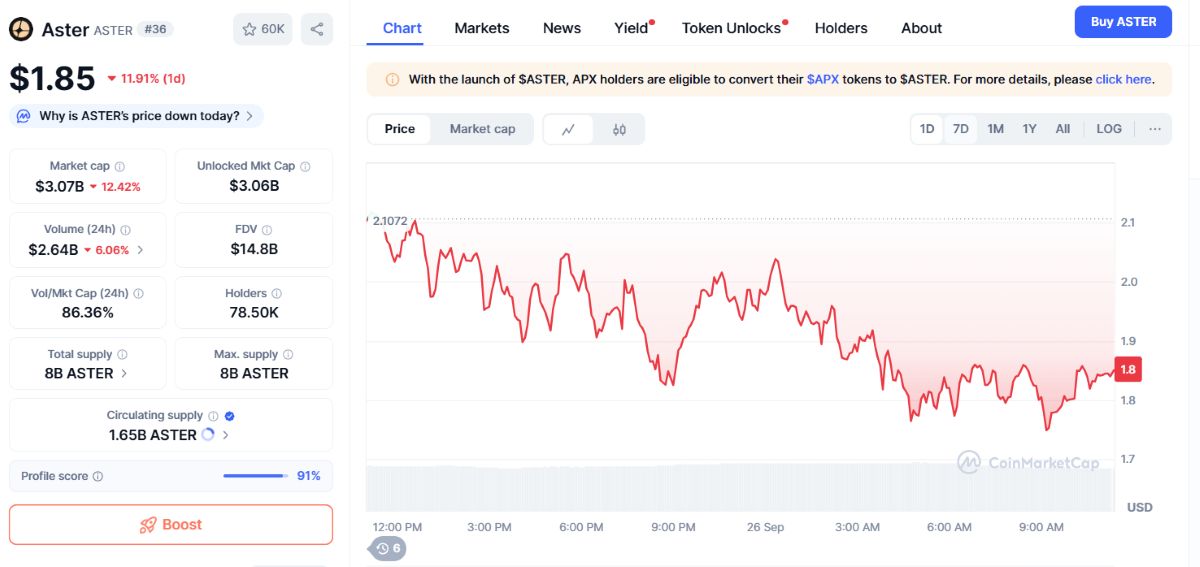Expand Total supply 8B ASTER chevron
Image resolution: width=1200 pixels, height=567 pixels.
(124, 373)
